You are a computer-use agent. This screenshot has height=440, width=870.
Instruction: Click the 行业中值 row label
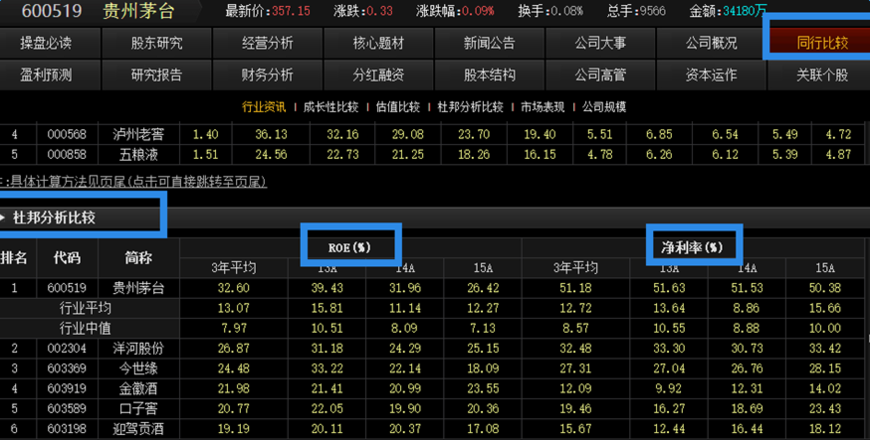click(85, 328)
